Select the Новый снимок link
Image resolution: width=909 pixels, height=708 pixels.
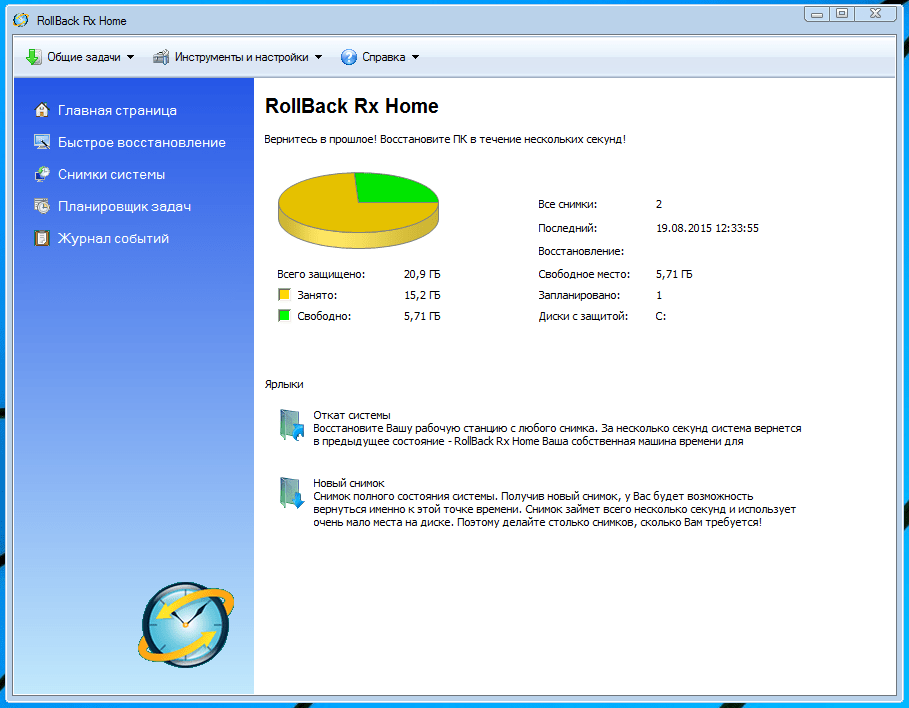click(348, 483)
